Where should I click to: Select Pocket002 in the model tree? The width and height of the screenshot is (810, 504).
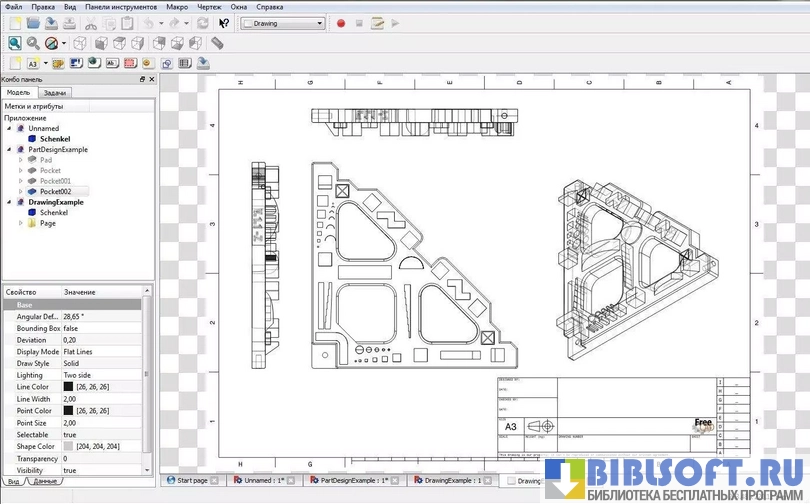(55, 191)
